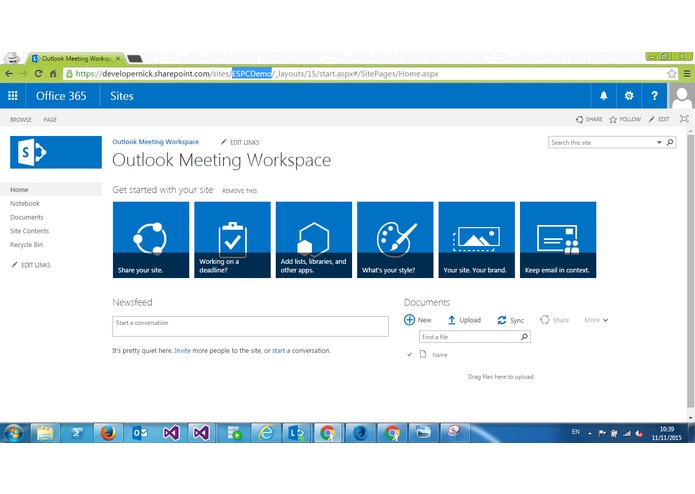Click the Windows Start button
This screenshot has width=695, height=494.
(x=14, y=433)
